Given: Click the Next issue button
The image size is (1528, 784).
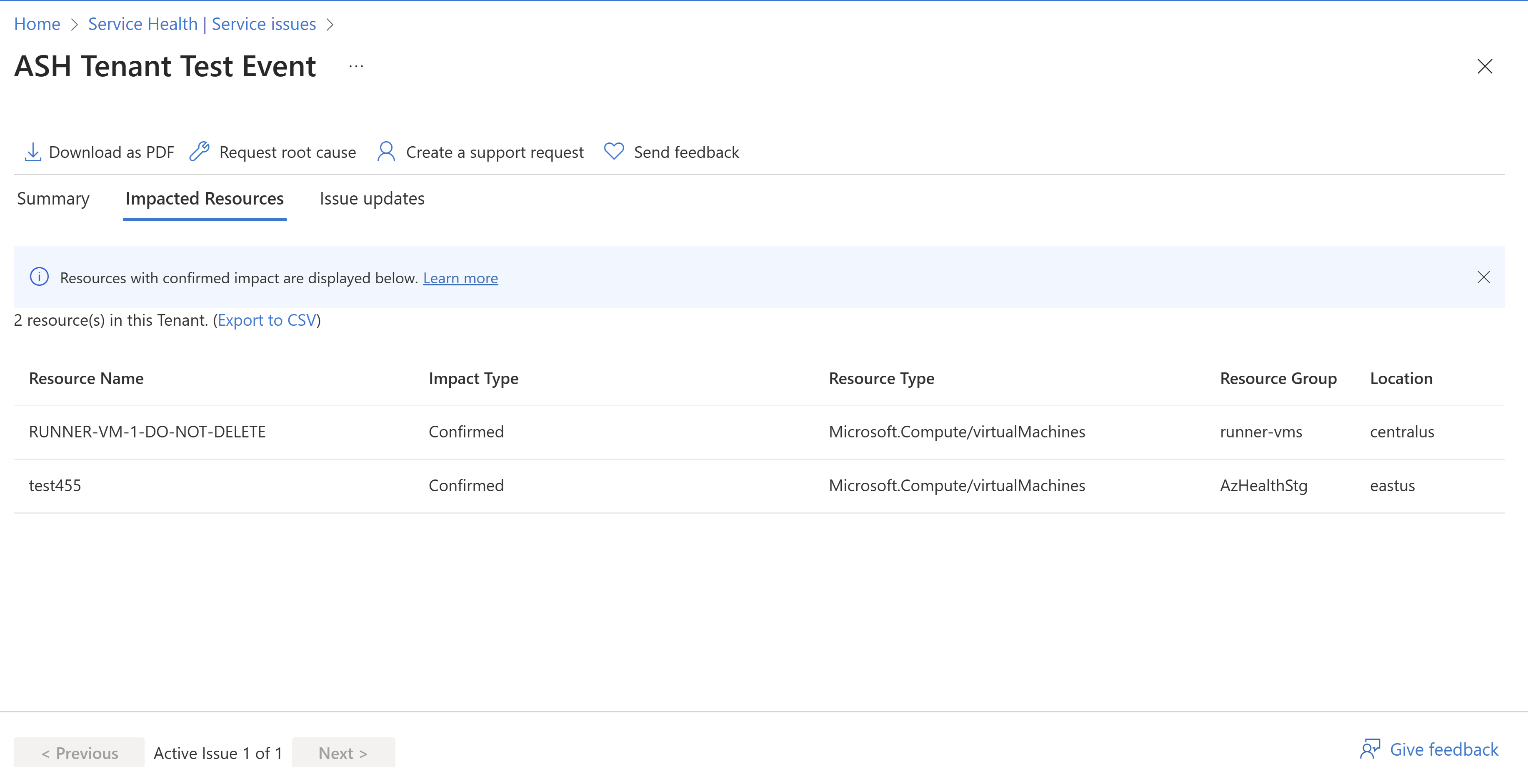Looking at the screenshot, I should coord(343,753).
